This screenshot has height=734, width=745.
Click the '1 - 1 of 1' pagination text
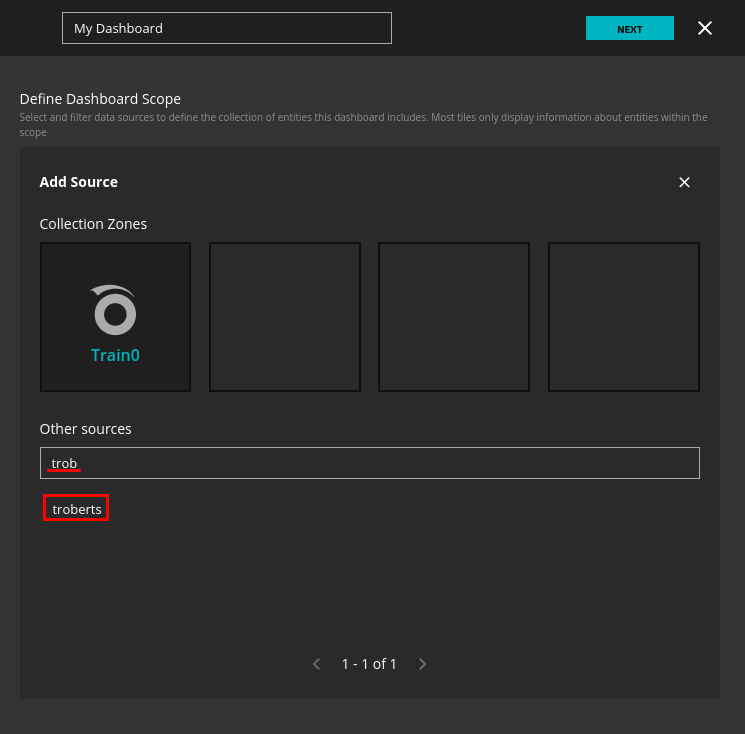point(369,664)
